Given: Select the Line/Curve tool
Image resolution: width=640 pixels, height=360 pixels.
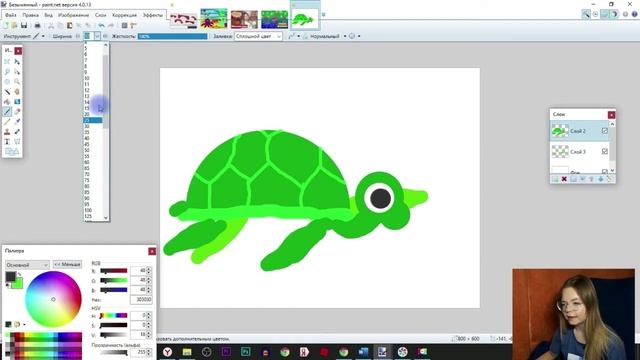Looking at the screenshot, I should pyautogui.click(x=17, y=142).
